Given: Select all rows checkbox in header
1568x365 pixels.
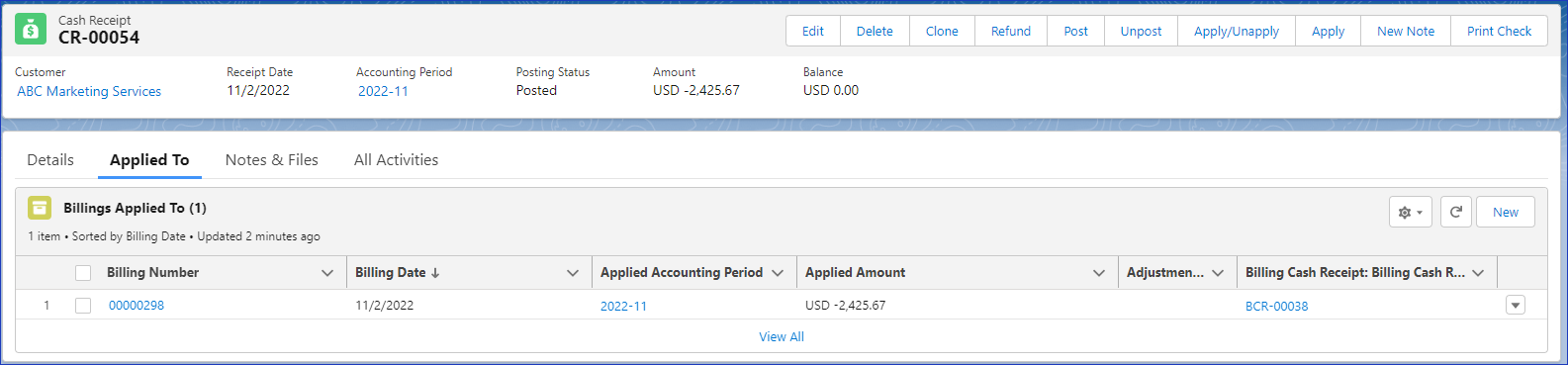Looking at the screenshot, I should [83, 273].
